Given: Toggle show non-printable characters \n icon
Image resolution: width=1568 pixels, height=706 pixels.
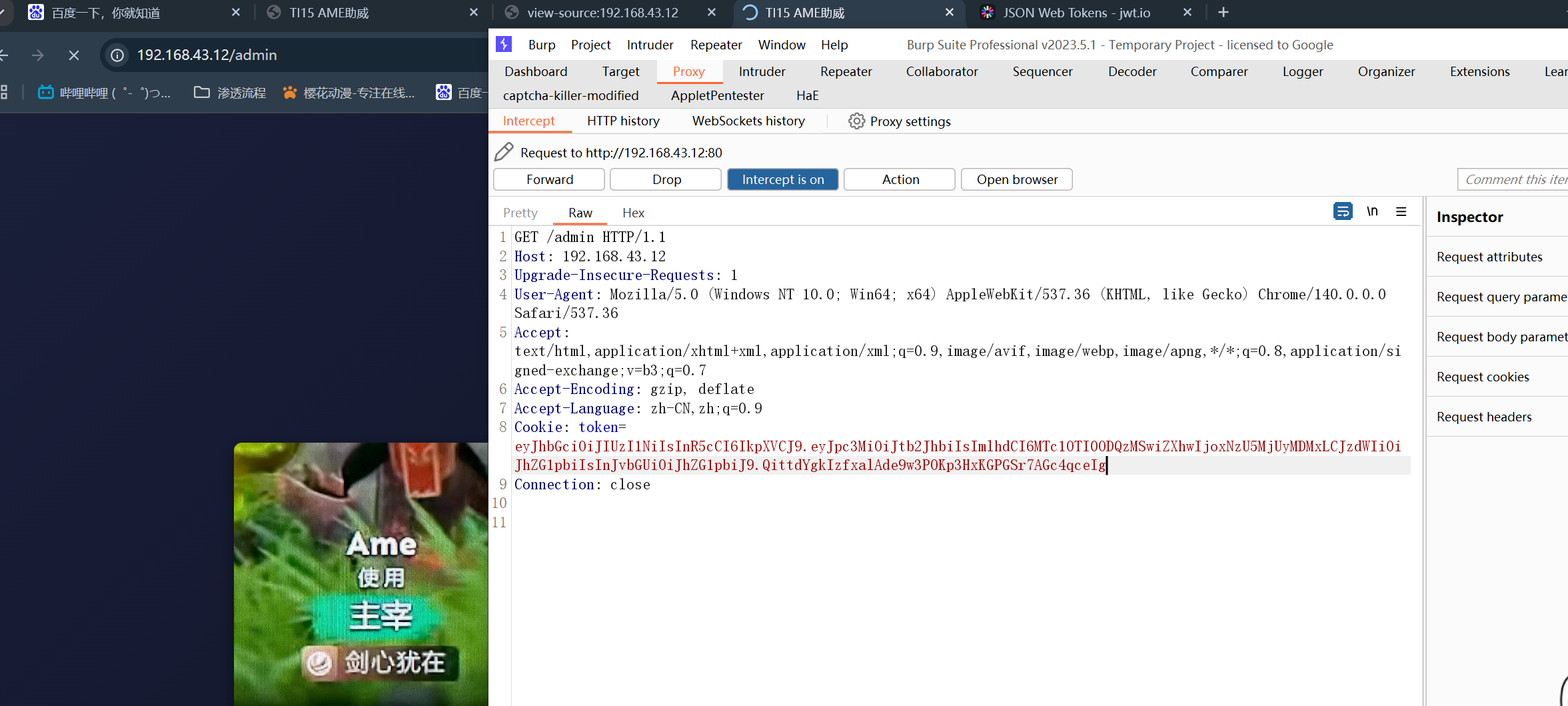Looking at the screenshot, I should (x=1372, y=211).
